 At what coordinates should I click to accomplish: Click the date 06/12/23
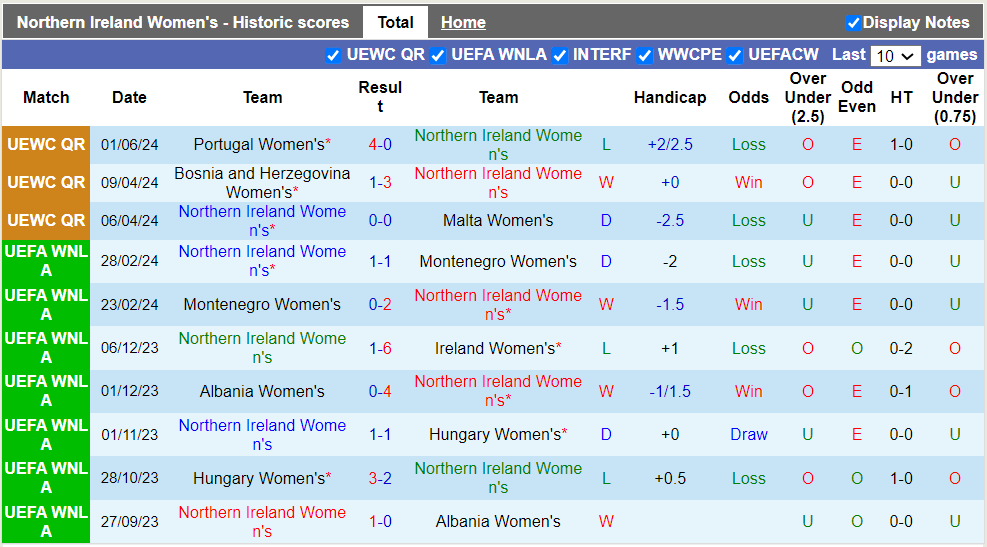click(x=130, y=348)
